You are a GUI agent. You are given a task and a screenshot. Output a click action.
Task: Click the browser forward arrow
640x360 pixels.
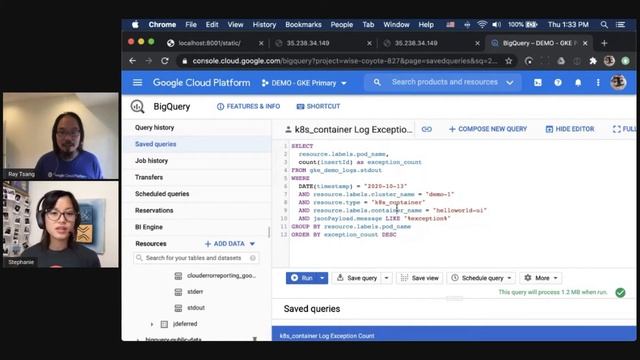(x=149, y=61)
